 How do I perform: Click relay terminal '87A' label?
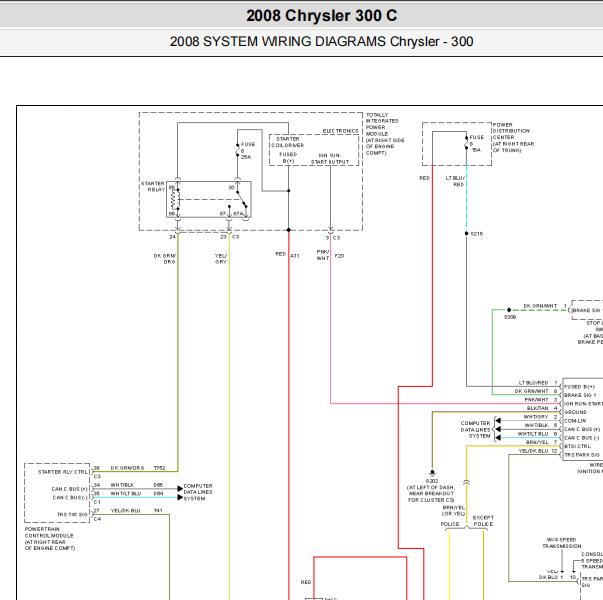(238, 213)
